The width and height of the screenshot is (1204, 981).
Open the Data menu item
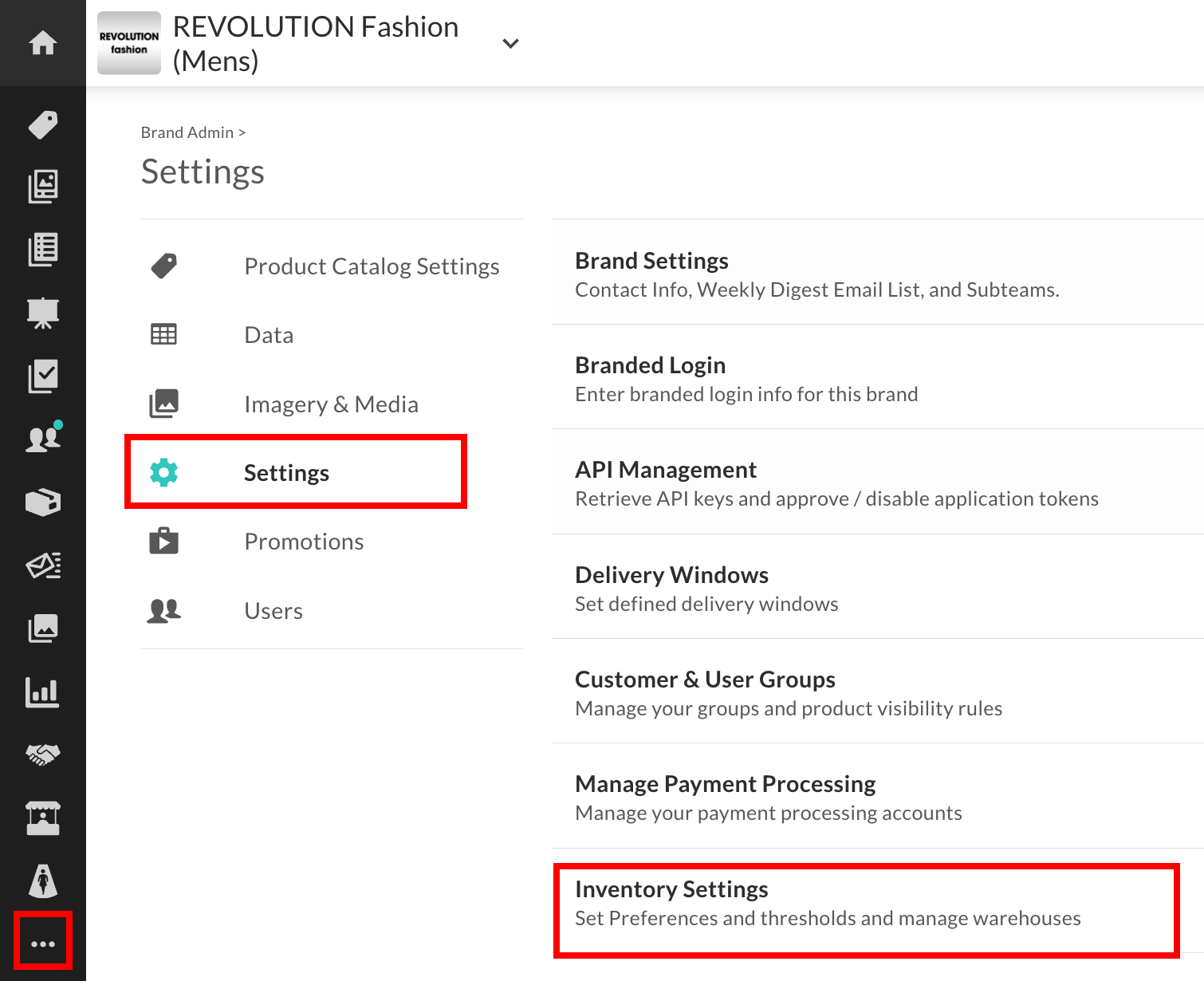tap(269, 335)
